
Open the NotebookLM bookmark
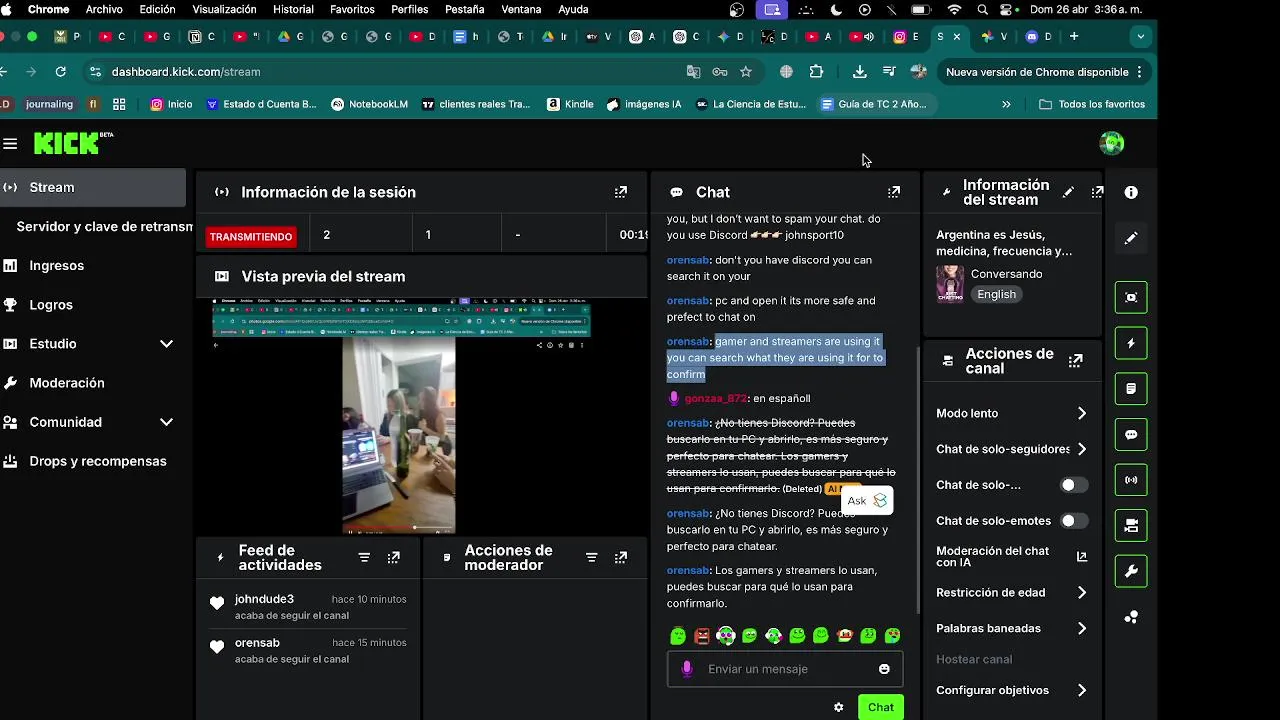coord(369,104)
